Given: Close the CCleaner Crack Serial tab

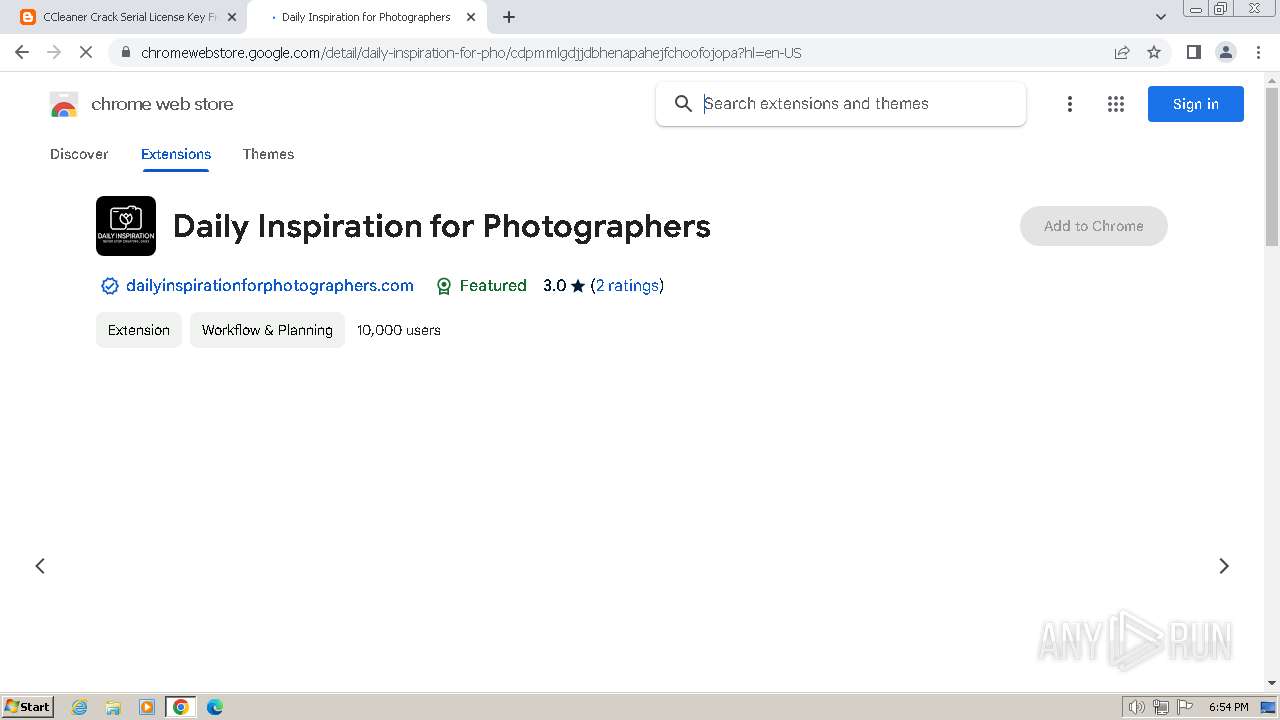Looking at the screenshot, I should click(x=232, y=17).
